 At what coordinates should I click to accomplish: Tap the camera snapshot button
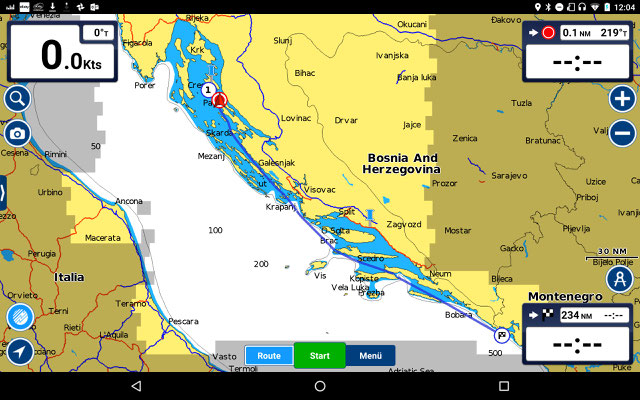coord(18,133)
